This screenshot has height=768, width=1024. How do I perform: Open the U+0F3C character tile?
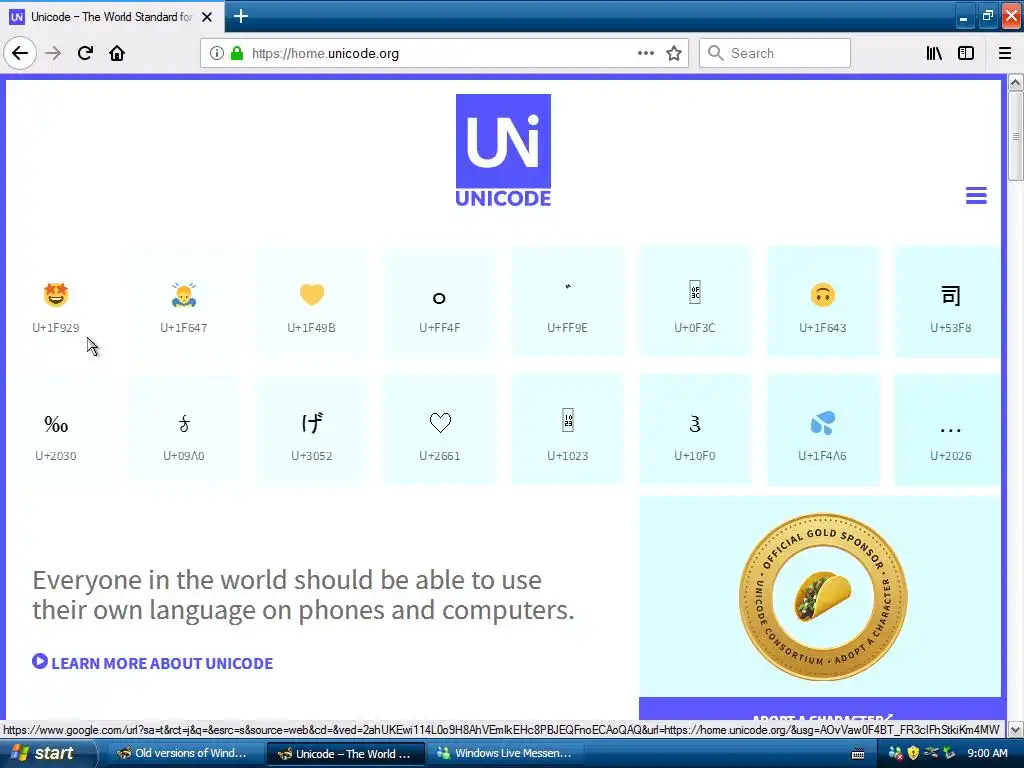pos(695,302)
